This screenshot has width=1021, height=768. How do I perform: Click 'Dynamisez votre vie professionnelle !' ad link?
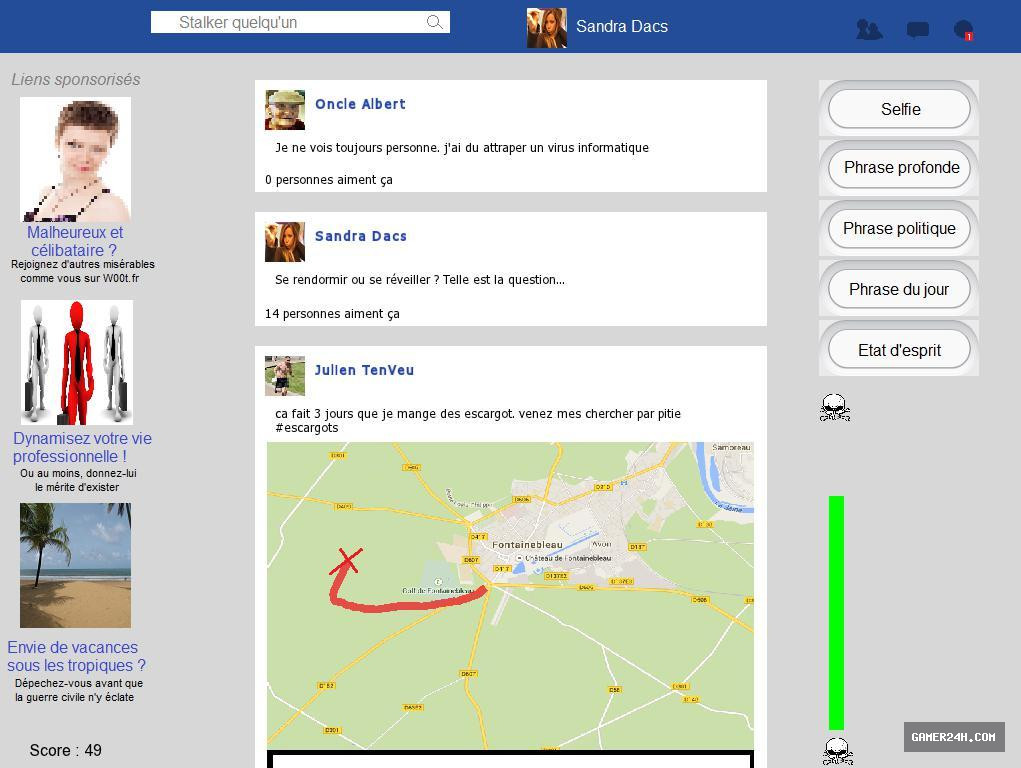(x=82, y=447)
